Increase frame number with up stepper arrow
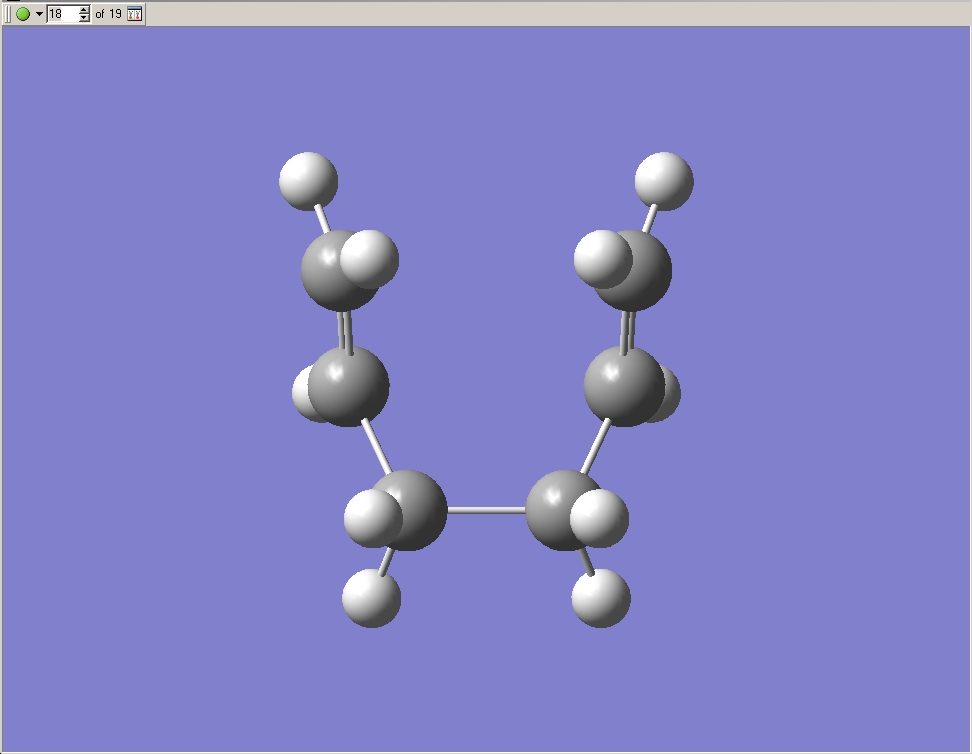 (x=84, y=10)
